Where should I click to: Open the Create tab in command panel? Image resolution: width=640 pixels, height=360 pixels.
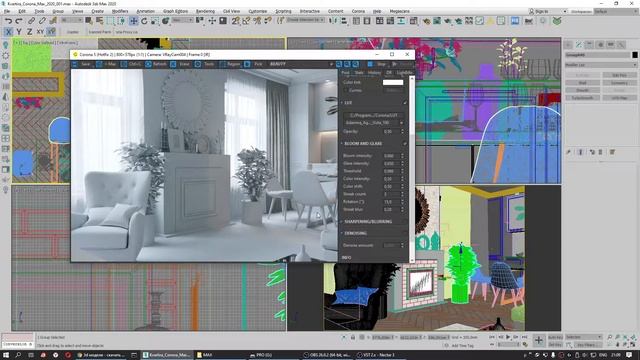[569, 44]
